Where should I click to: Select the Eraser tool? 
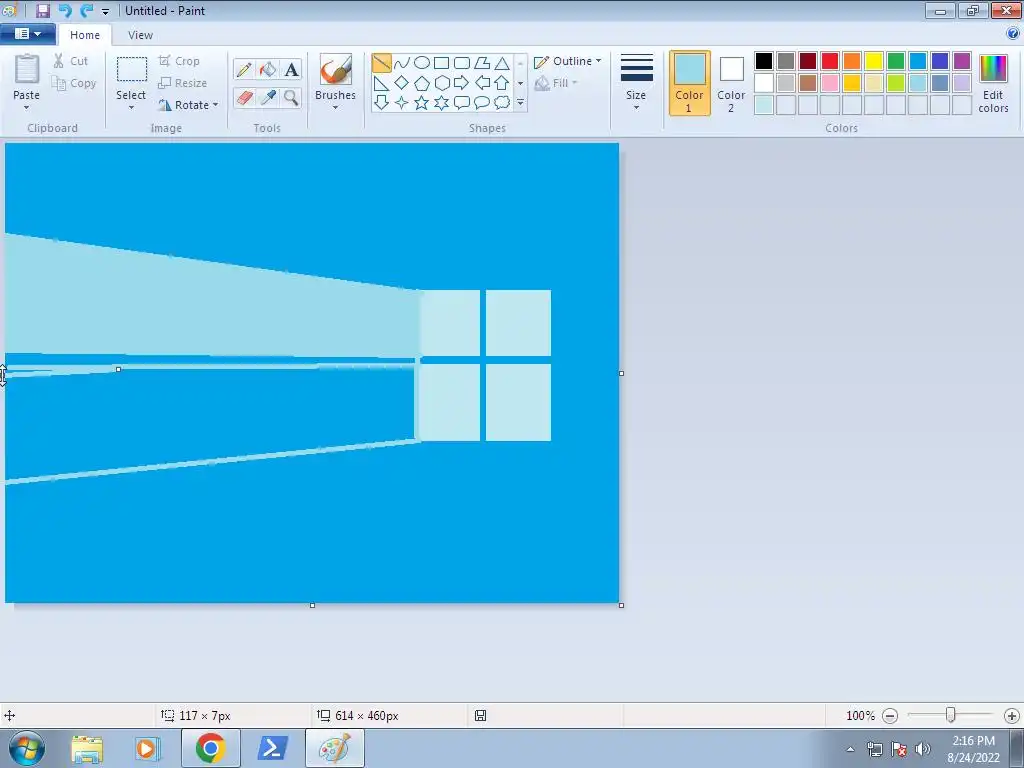pyautogui.click(x=244, y=97)
